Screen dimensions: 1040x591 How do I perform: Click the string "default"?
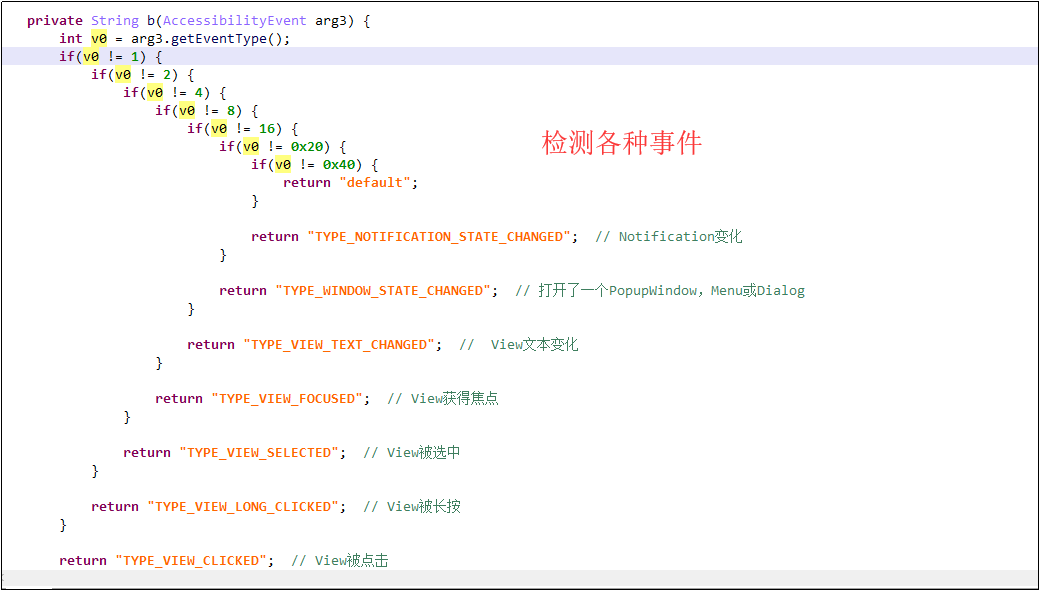(x=375, y=182)
